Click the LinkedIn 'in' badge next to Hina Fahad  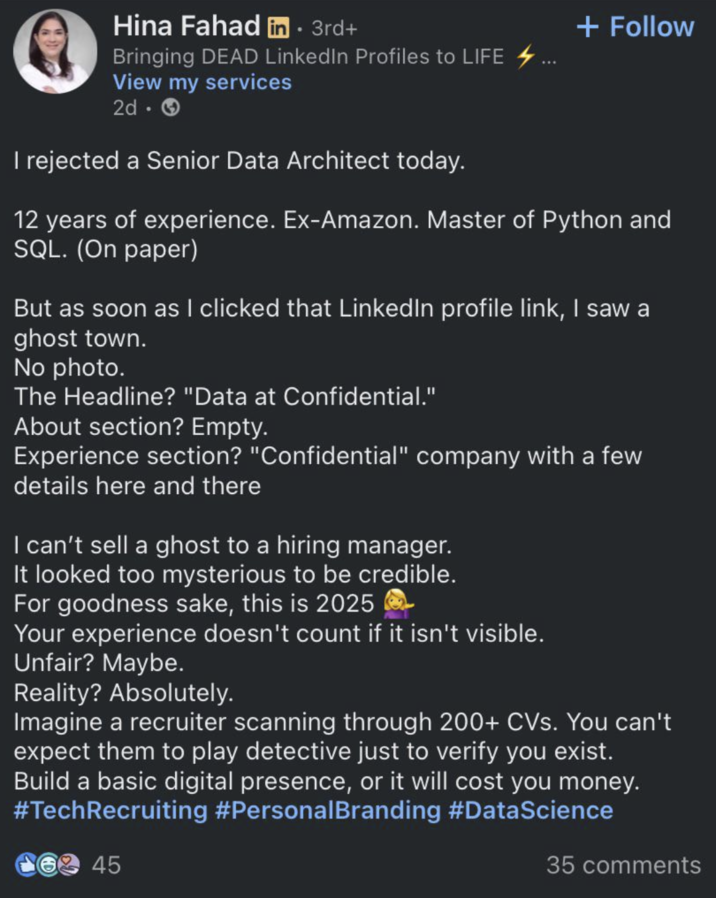click(x=277, y=26)
